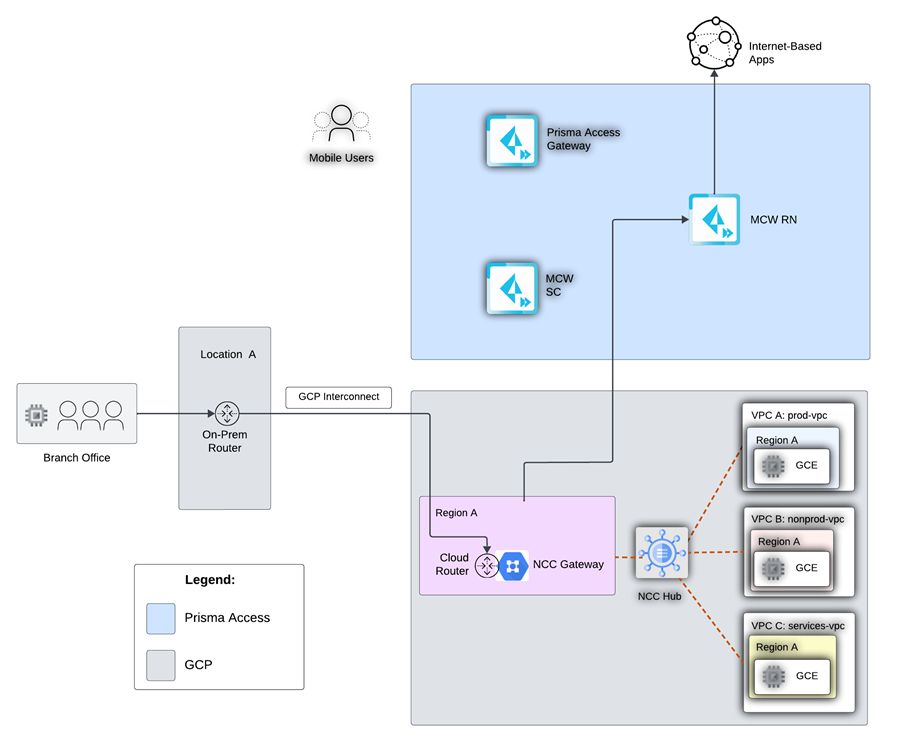Click the Prisma Access legend swatch
900x742 pixels.
tap(161, 619)
